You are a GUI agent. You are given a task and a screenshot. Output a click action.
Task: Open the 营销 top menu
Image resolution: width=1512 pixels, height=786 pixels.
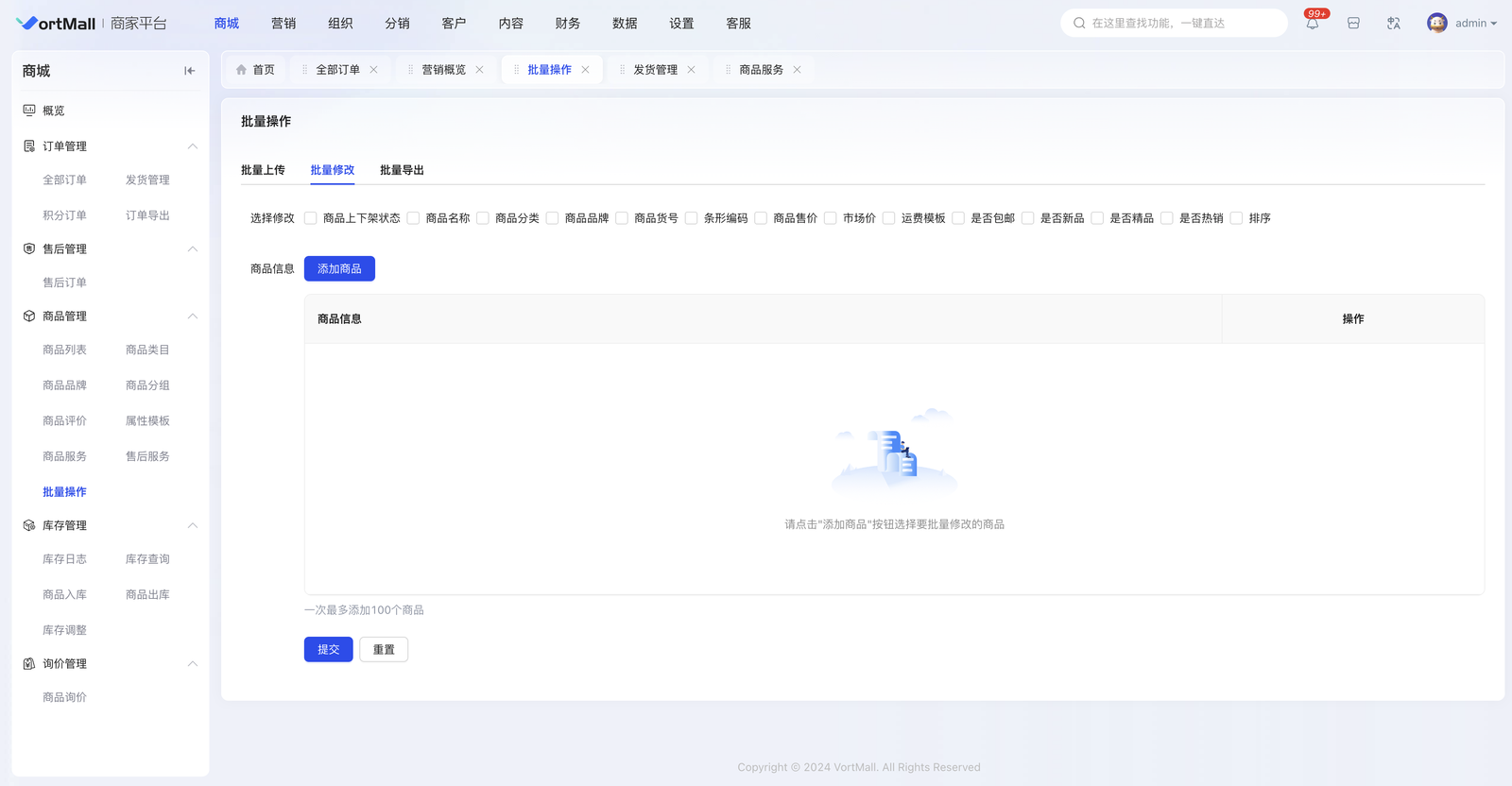click(x=283, y=24)
